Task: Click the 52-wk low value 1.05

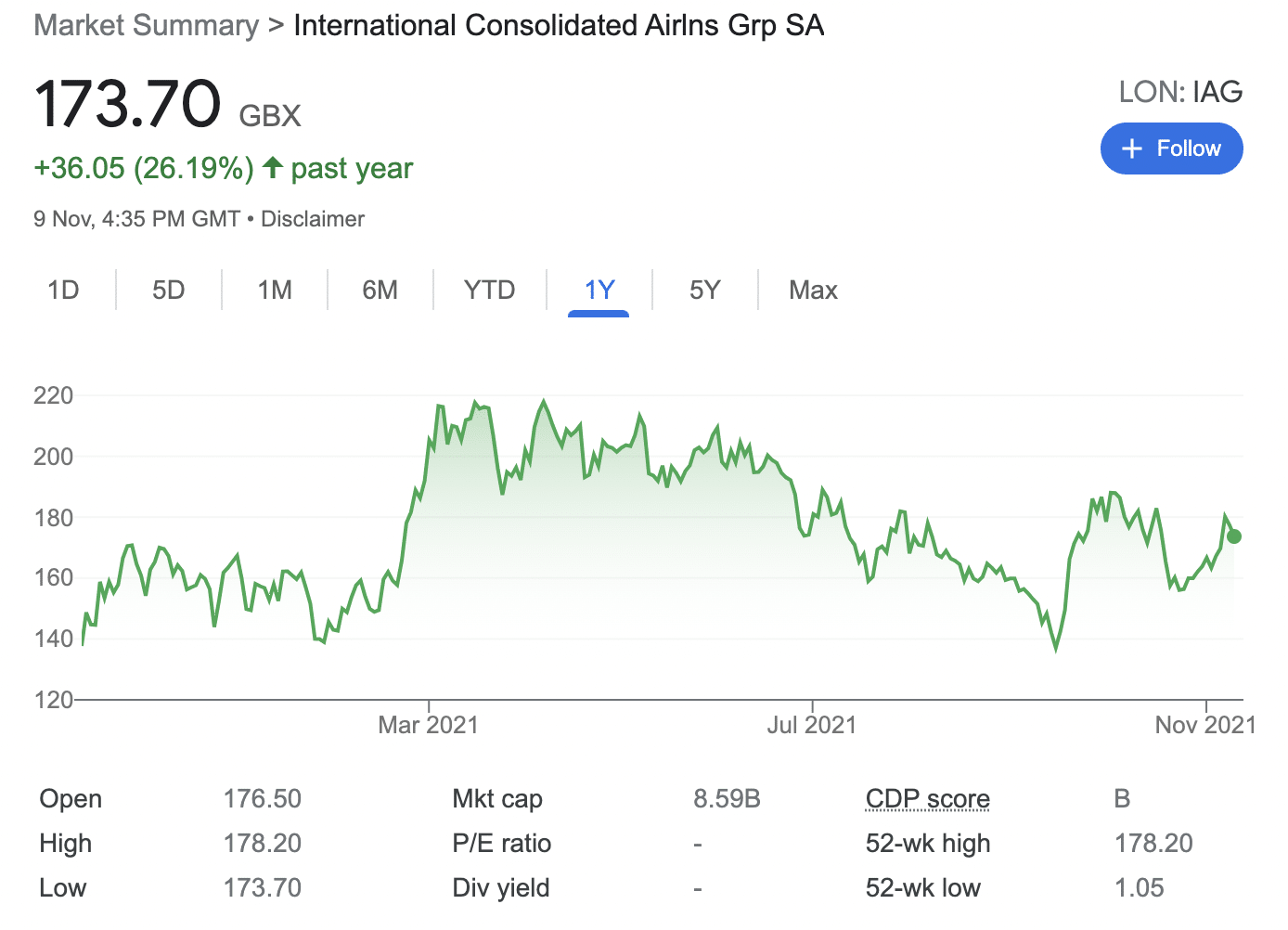Action: coord(1140,888)
